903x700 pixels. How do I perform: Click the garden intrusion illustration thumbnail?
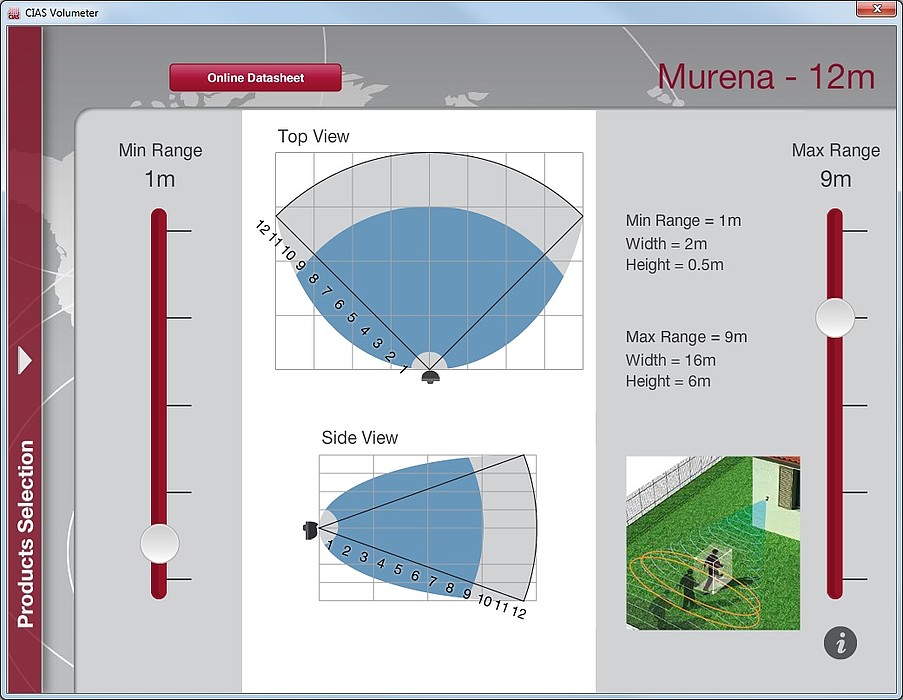coord(713,543)
